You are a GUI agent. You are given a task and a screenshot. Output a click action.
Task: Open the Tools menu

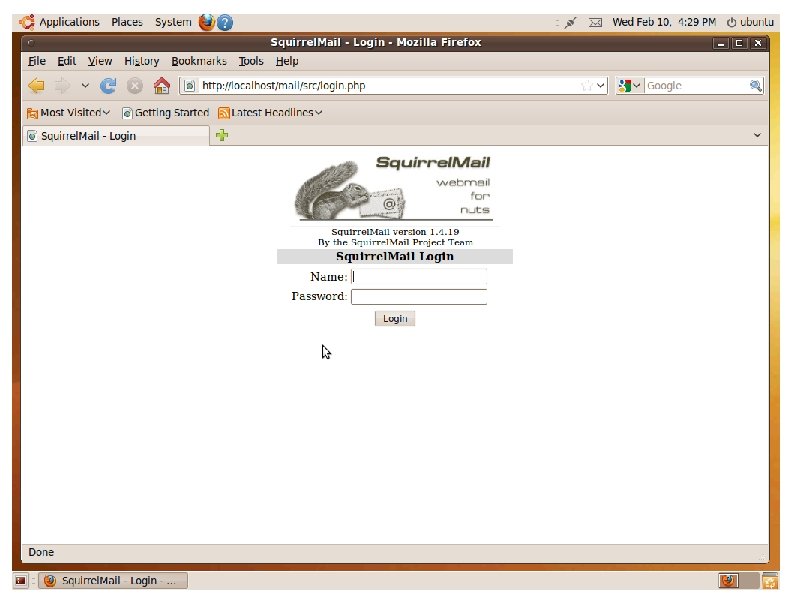[251, 61]
